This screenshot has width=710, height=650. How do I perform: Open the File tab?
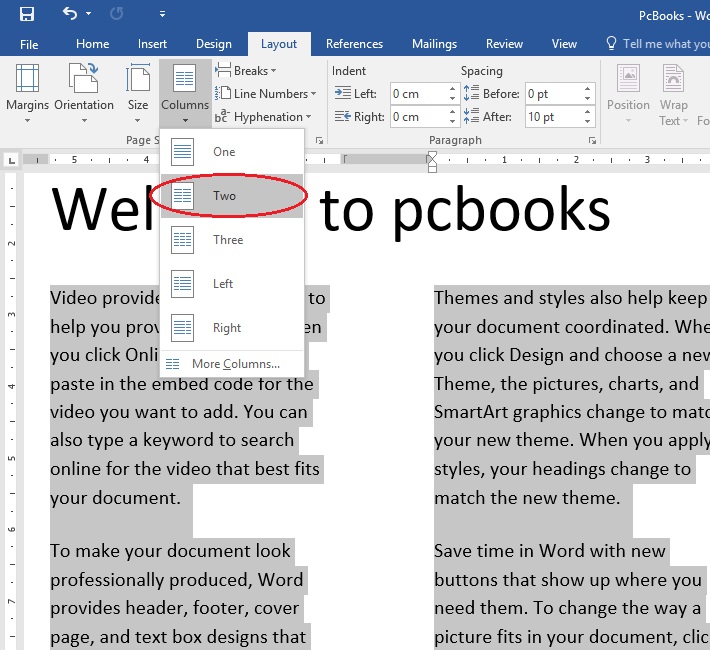29,44
